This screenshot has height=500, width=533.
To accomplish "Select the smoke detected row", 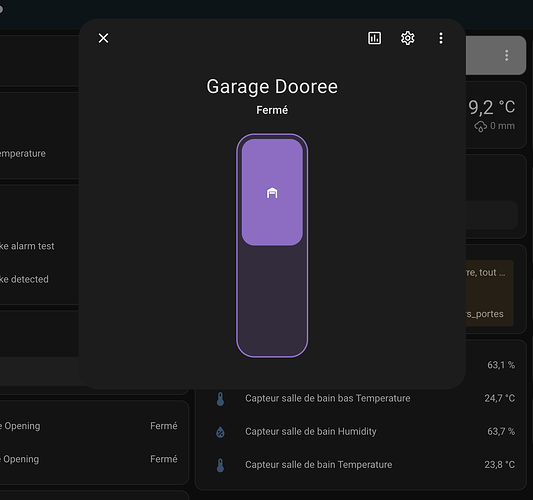I will 24,279.
